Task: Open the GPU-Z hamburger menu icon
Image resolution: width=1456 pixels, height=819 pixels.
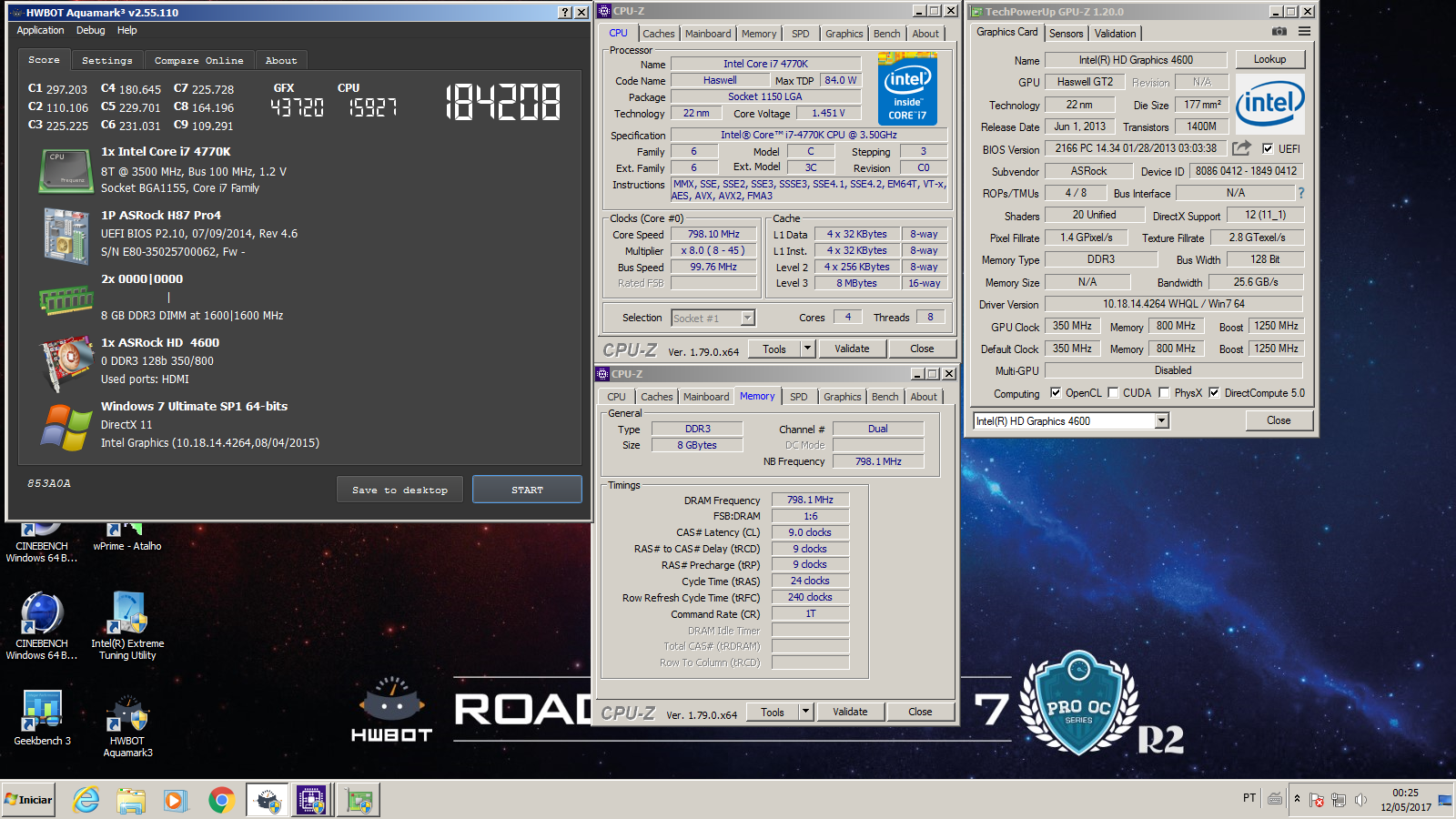Action: [x=1304, y=31]
